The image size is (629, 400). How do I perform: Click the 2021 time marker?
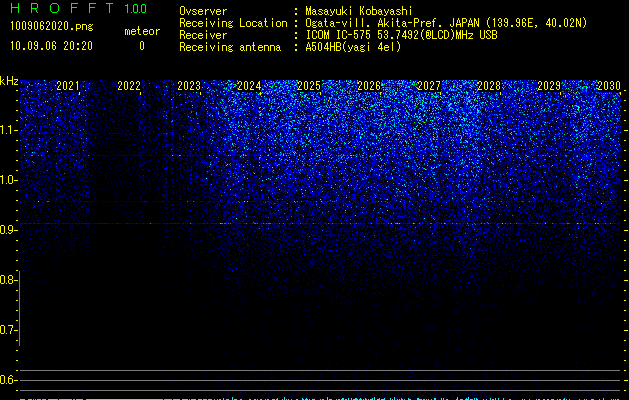pos(68,86)
